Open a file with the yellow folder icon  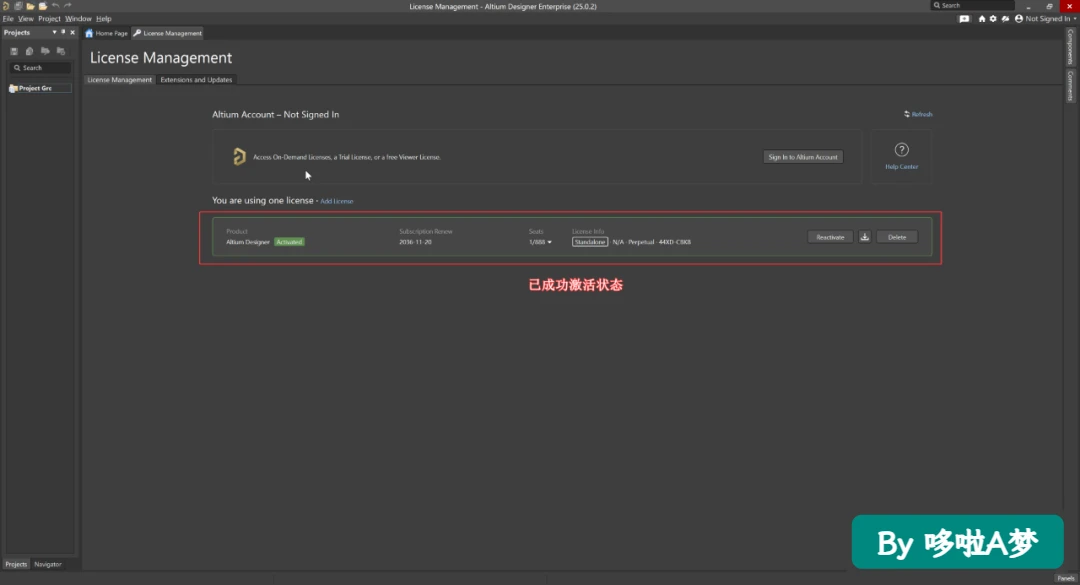click(x=30, y=6)
